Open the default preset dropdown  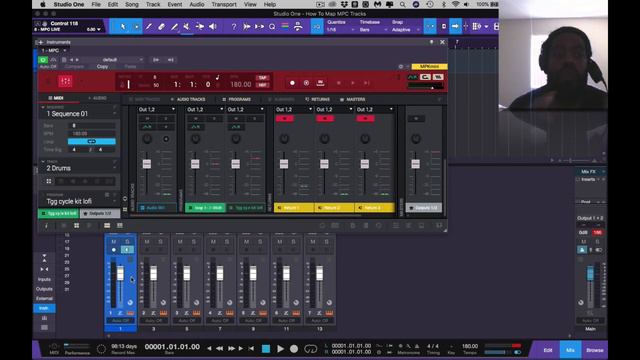[x=110, y=60]
